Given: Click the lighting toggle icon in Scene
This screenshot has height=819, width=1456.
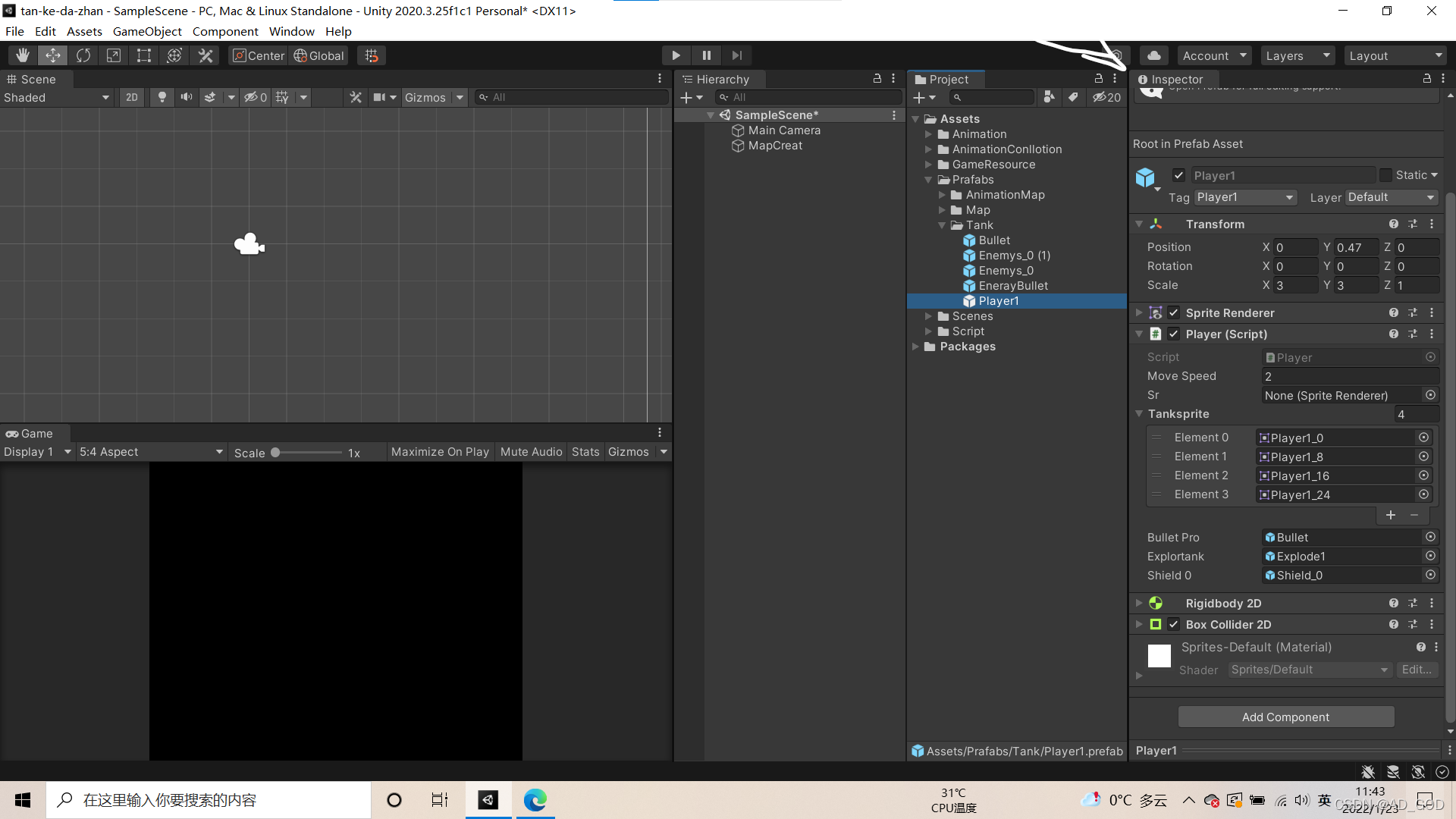Looking at the screenshot, I should click(x=163, y=97).
